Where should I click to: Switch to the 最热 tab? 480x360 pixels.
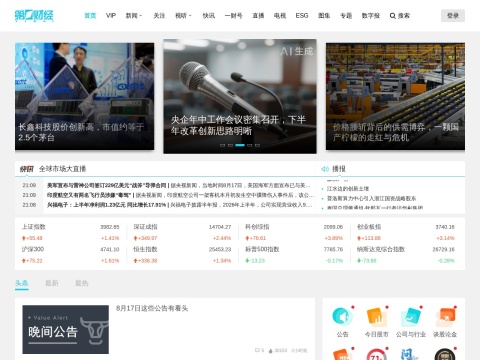click(82, 283)
